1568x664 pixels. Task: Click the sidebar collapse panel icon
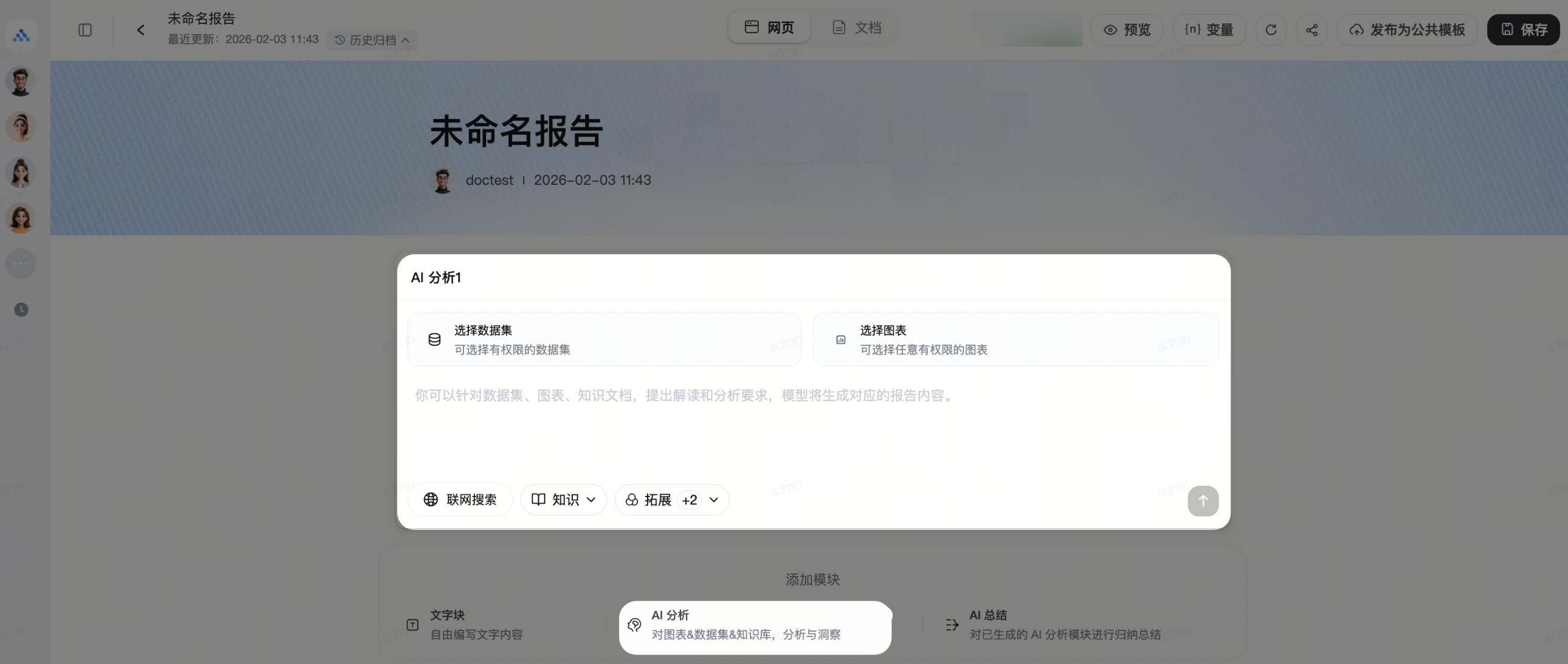point(85,30)
